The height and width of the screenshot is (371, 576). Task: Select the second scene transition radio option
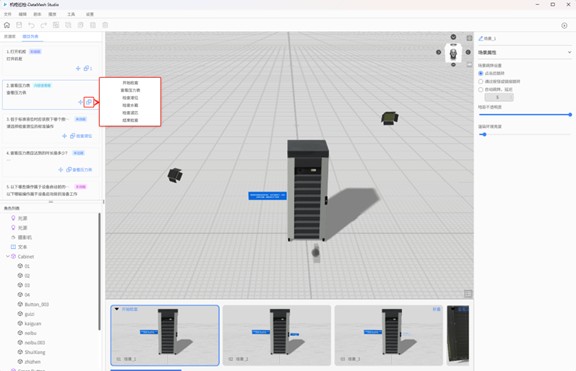[480, 81]
